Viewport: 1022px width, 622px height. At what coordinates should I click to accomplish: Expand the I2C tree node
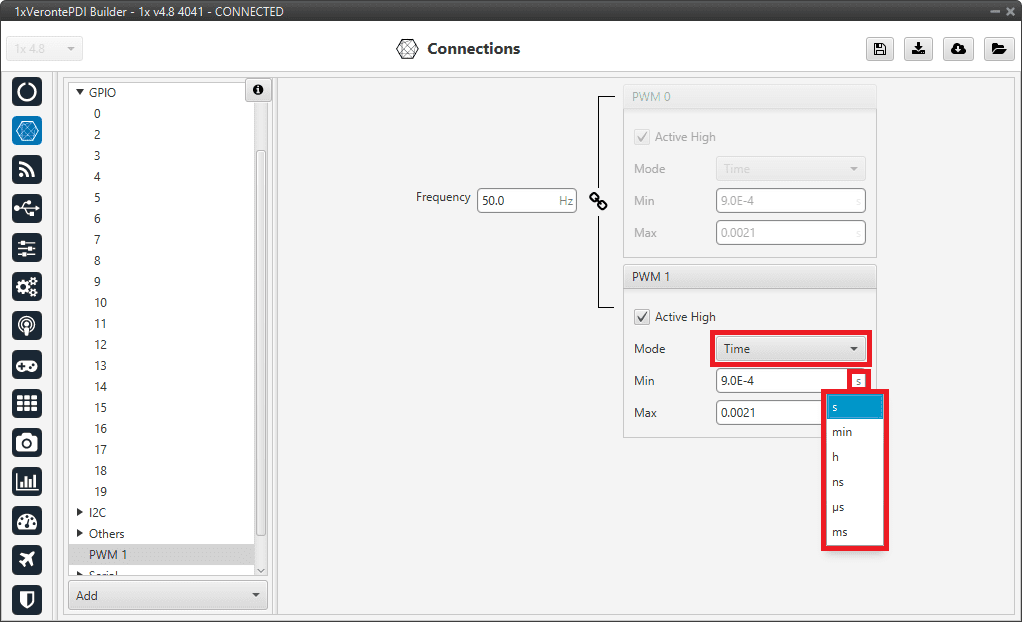(80, 512)
